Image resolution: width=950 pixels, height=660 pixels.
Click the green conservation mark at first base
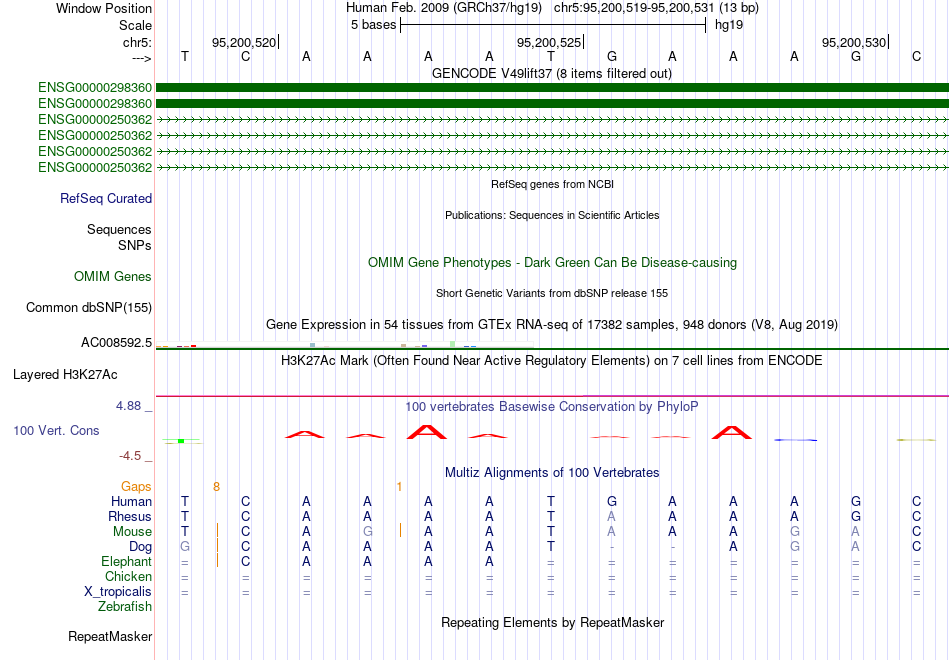pyautogui.click(x=181, y=441)
